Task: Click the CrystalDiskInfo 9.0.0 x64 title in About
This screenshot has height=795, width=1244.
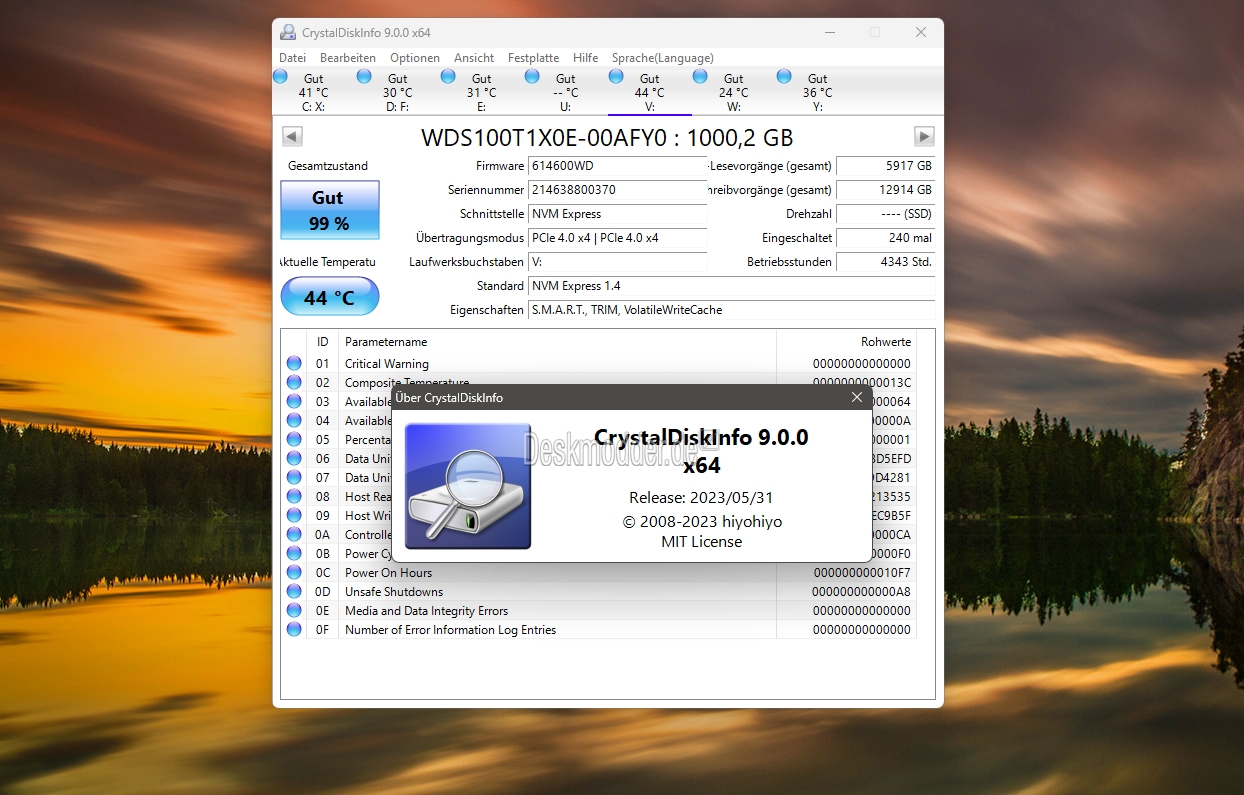Action: pyautogui.click(x=701, y=451)
